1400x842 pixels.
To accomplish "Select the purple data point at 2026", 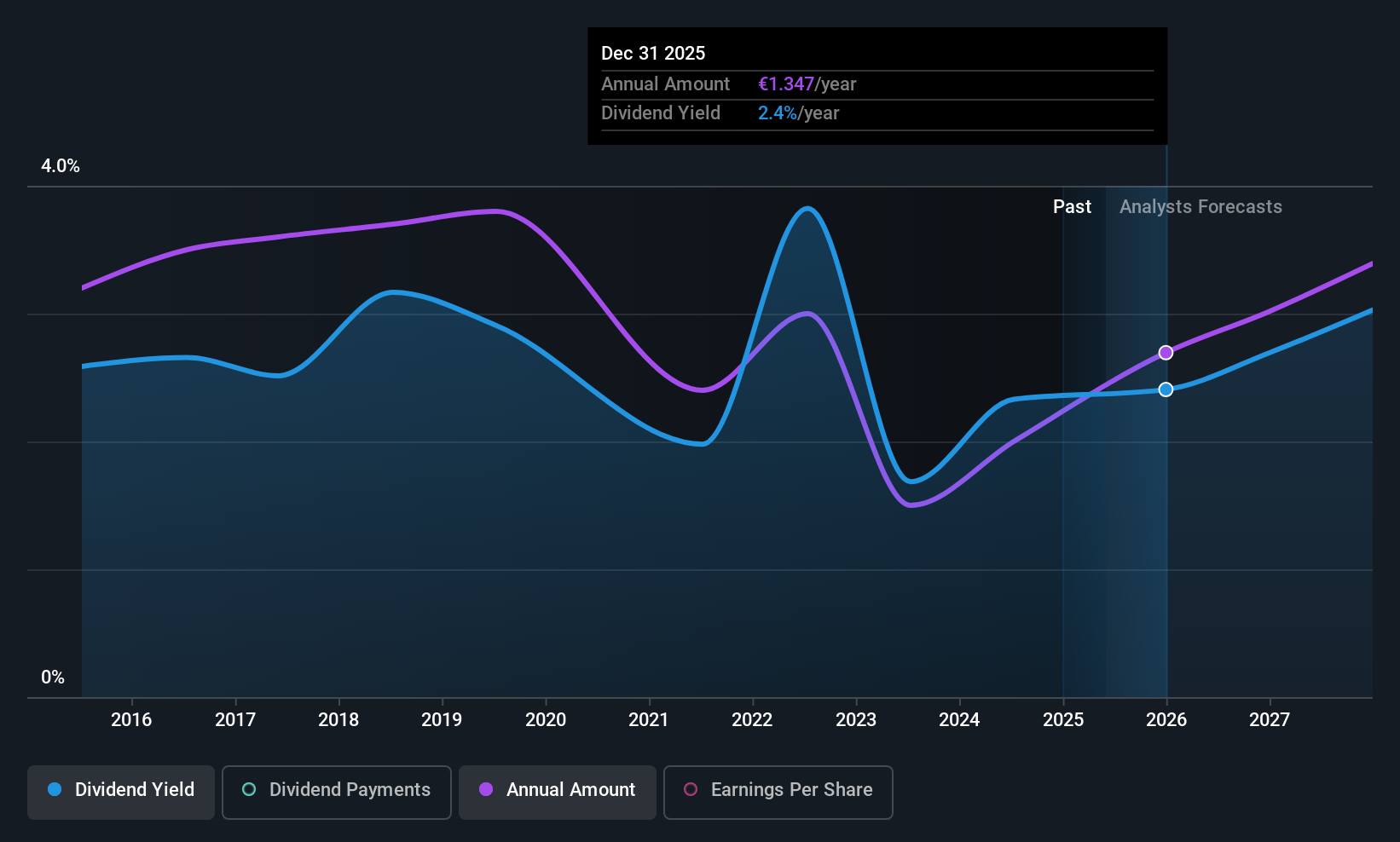I will [1166, 353].
